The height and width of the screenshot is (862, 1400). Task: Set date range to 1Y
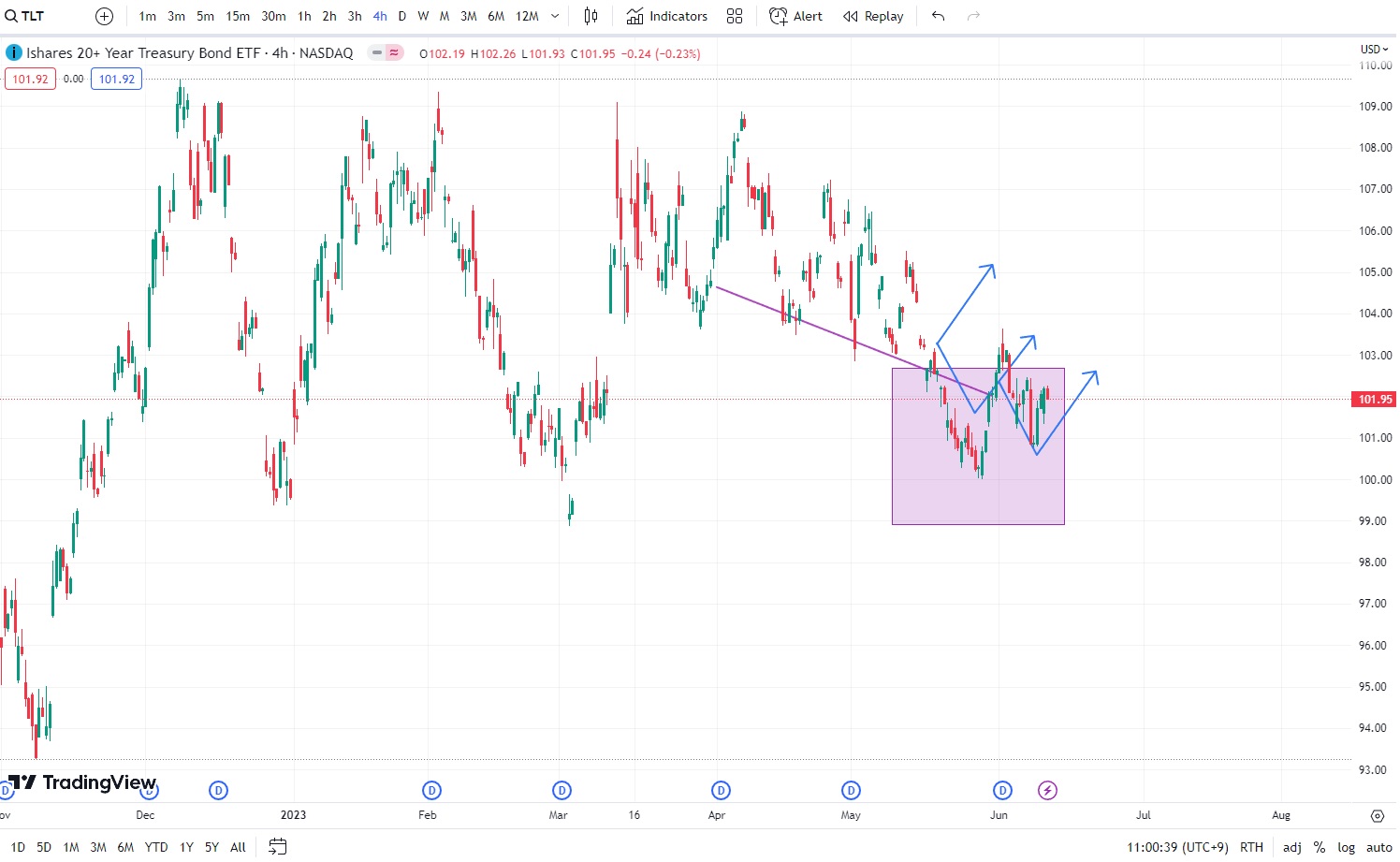click(186, 847)
